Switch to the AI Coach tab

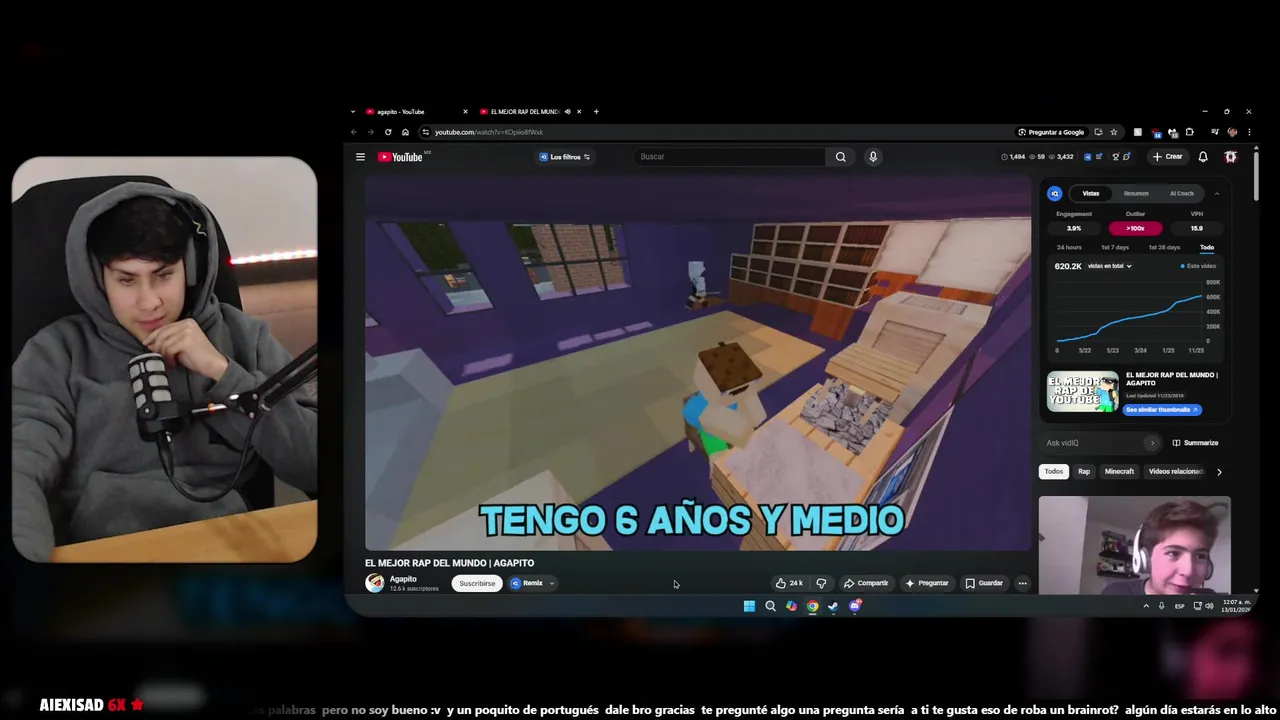1182,193
